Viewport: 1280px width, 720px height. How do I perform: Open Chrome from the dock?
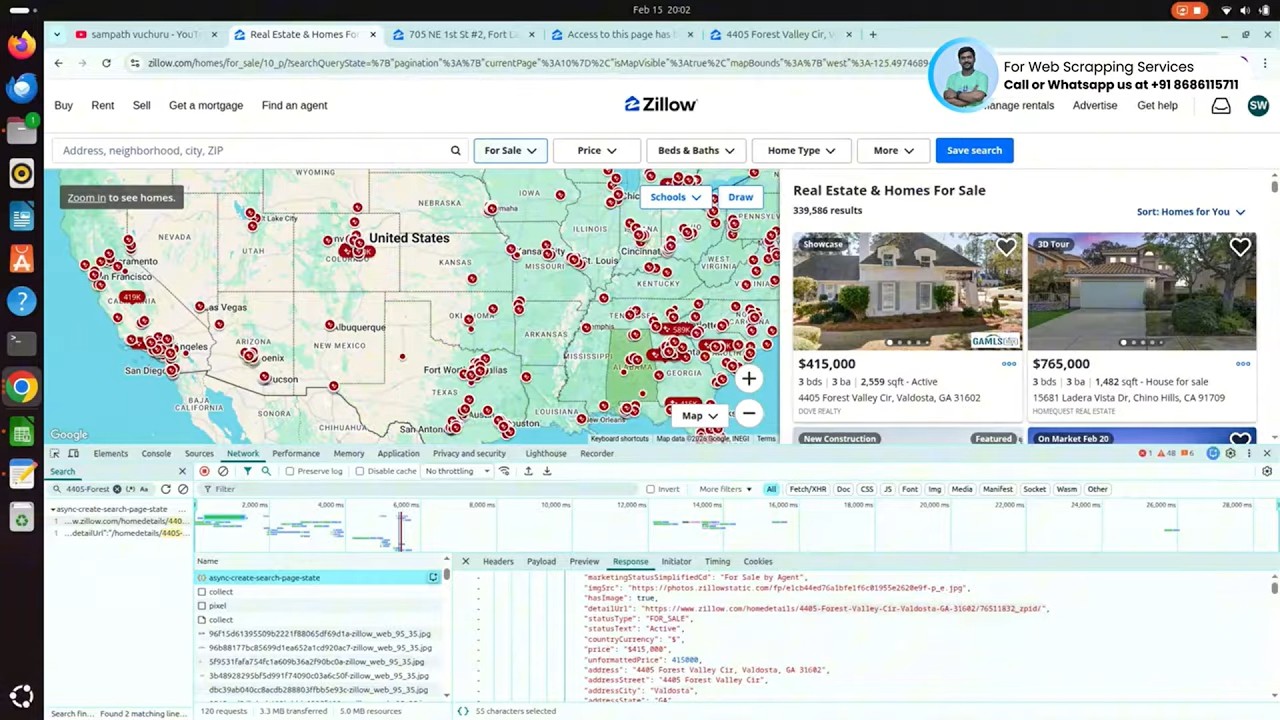coord(21,387)
